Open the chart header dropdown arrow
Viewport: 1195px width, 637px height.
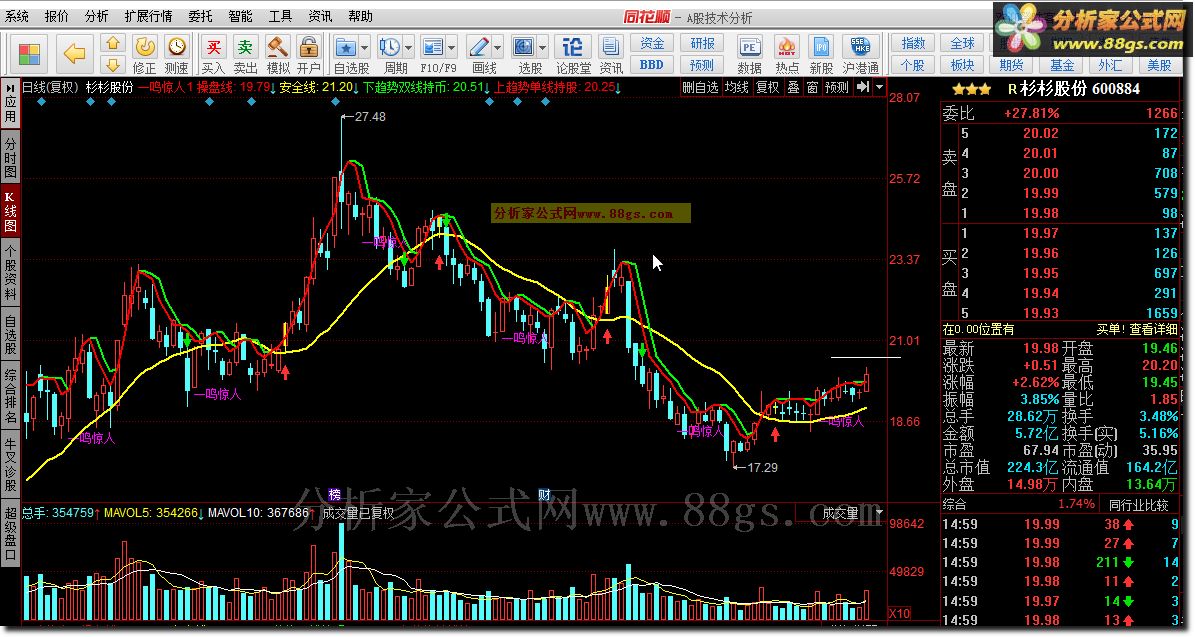click(x=879, y=88)
